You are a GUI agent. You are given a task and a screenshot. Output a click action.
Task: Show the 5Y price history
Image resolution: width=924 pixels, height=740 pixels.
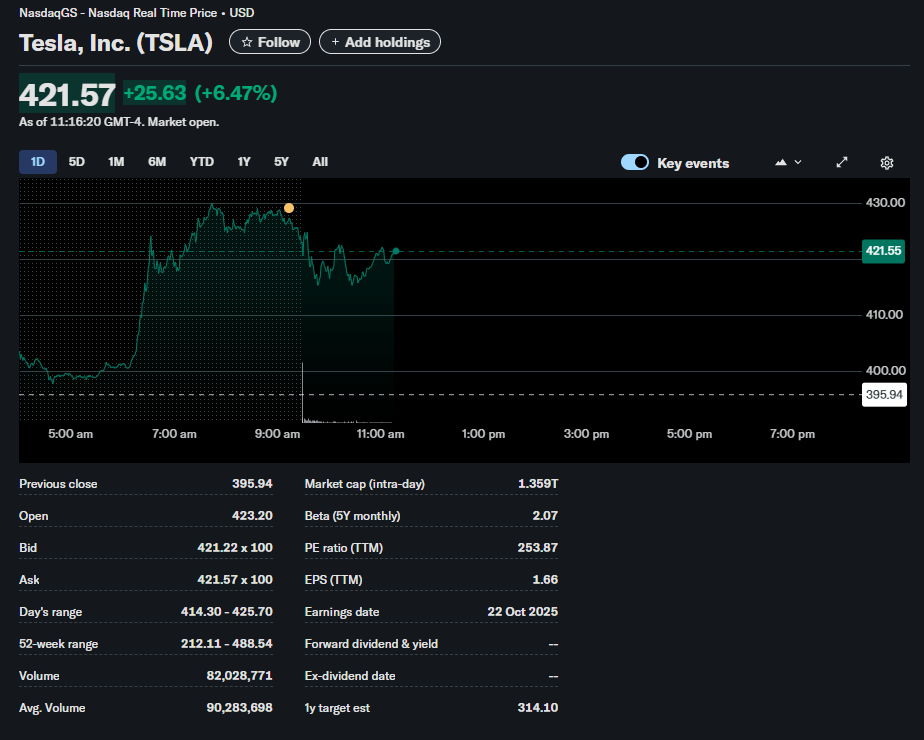click(x=281, y=162)
